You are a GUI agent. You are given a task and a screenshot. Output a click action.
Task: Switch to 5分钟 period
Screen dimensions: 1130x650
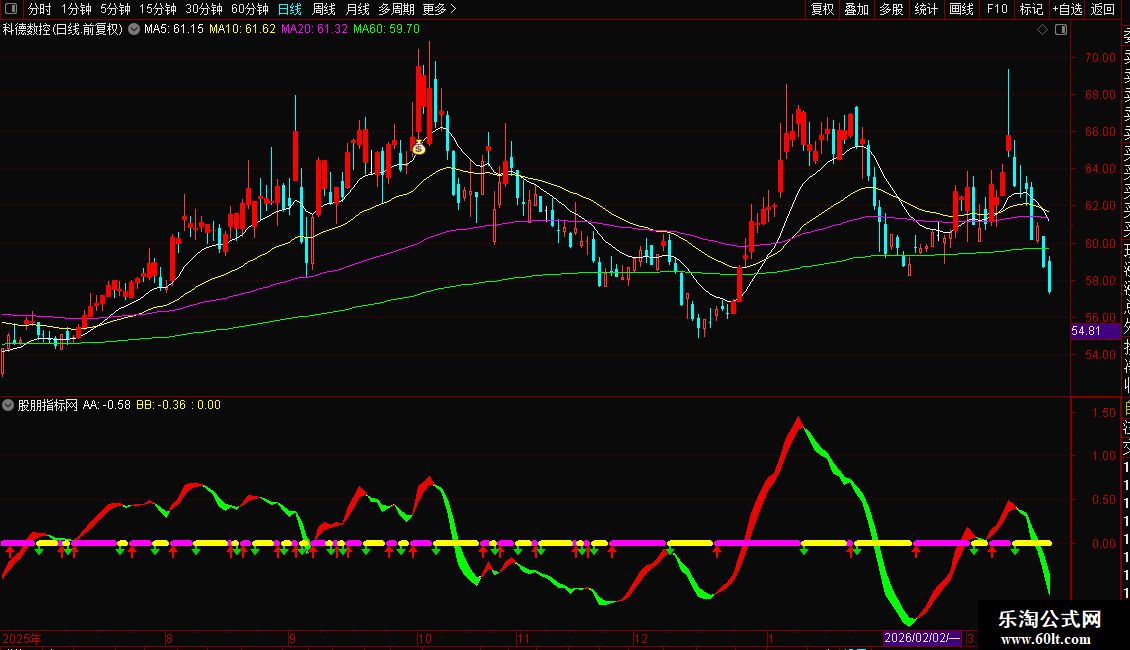pyautogui.click(x=115, y=9)
